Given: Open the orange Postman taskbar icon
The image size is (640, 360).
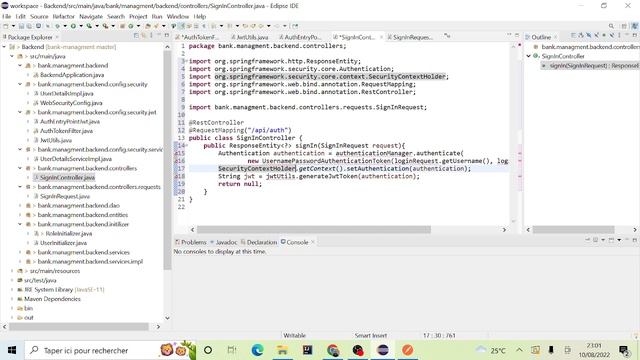Looking at the screenshot, I should click(407, 350).
